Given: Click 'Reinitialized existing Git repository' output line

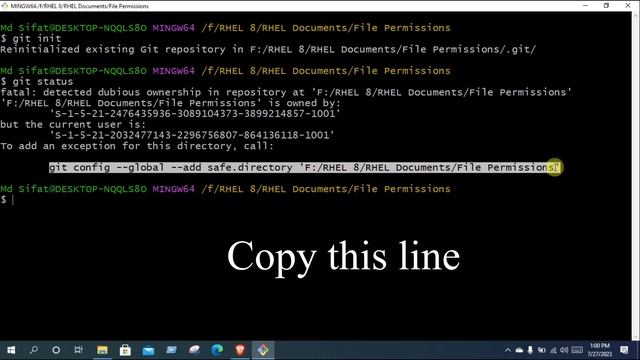Looking at the screenshot, I should (268, 49).
